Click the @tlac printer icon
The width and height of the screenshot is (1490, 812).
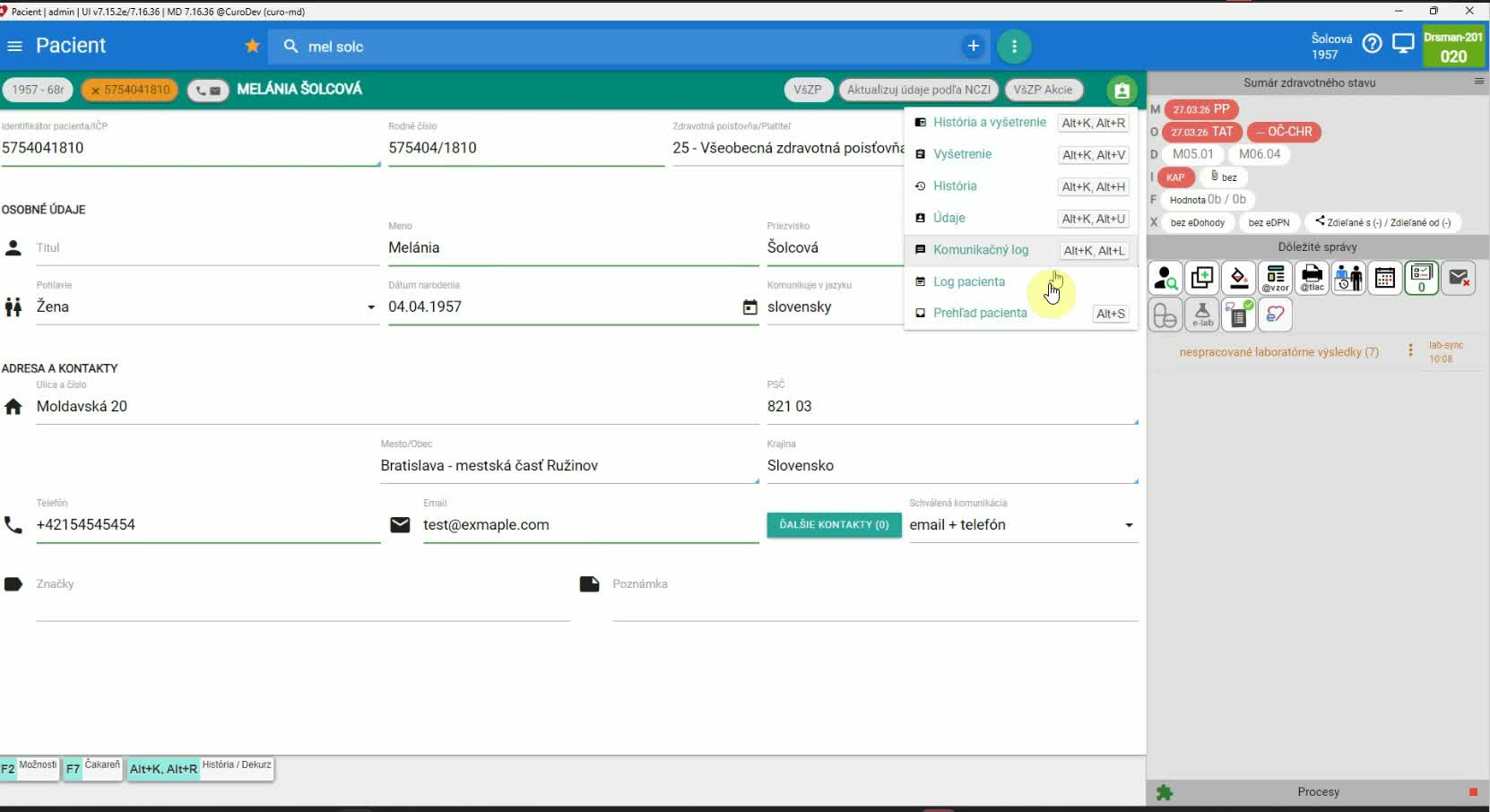(1312, 279)
